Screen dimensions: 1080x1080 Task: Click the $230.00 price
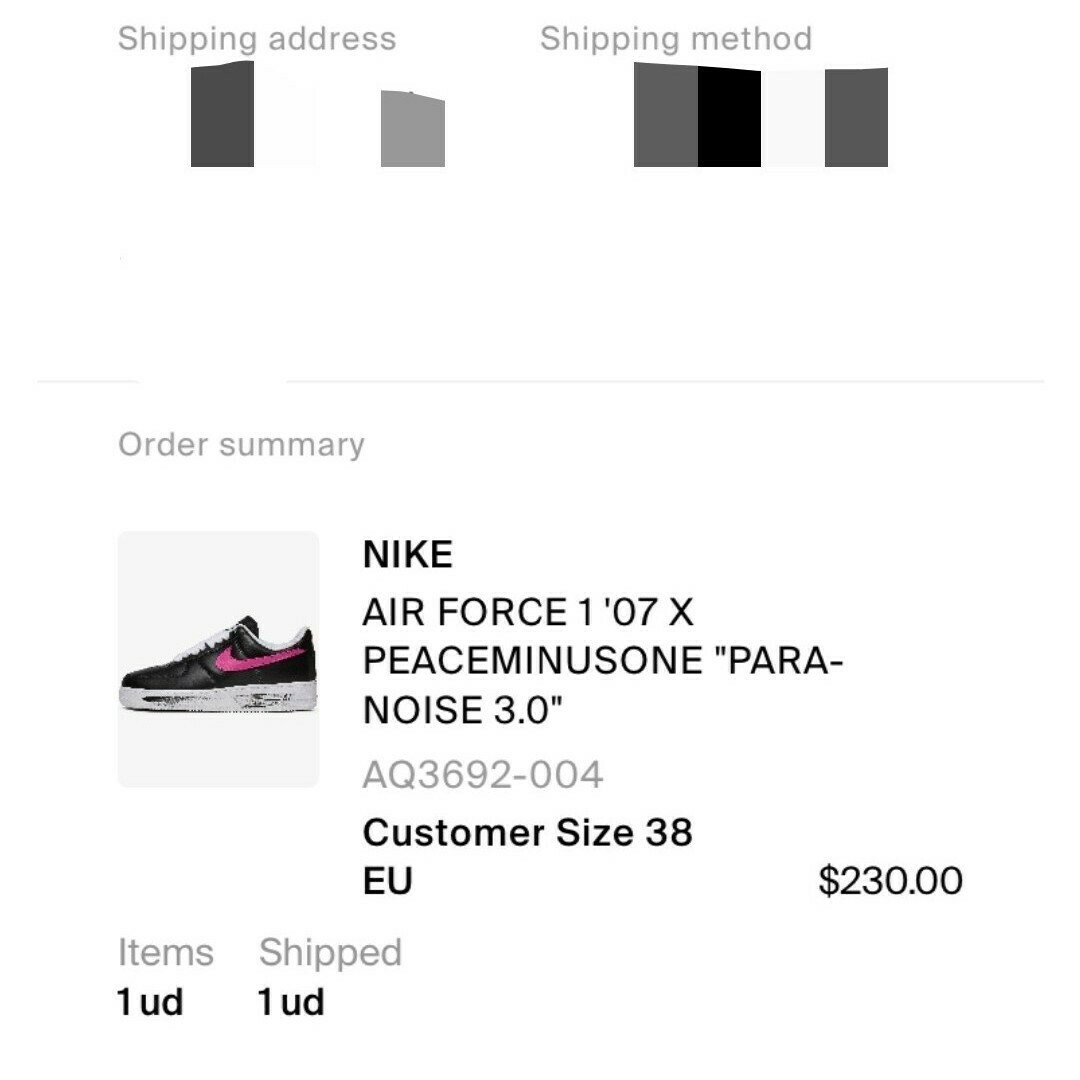pyautogui.click(x=890, y=880)
